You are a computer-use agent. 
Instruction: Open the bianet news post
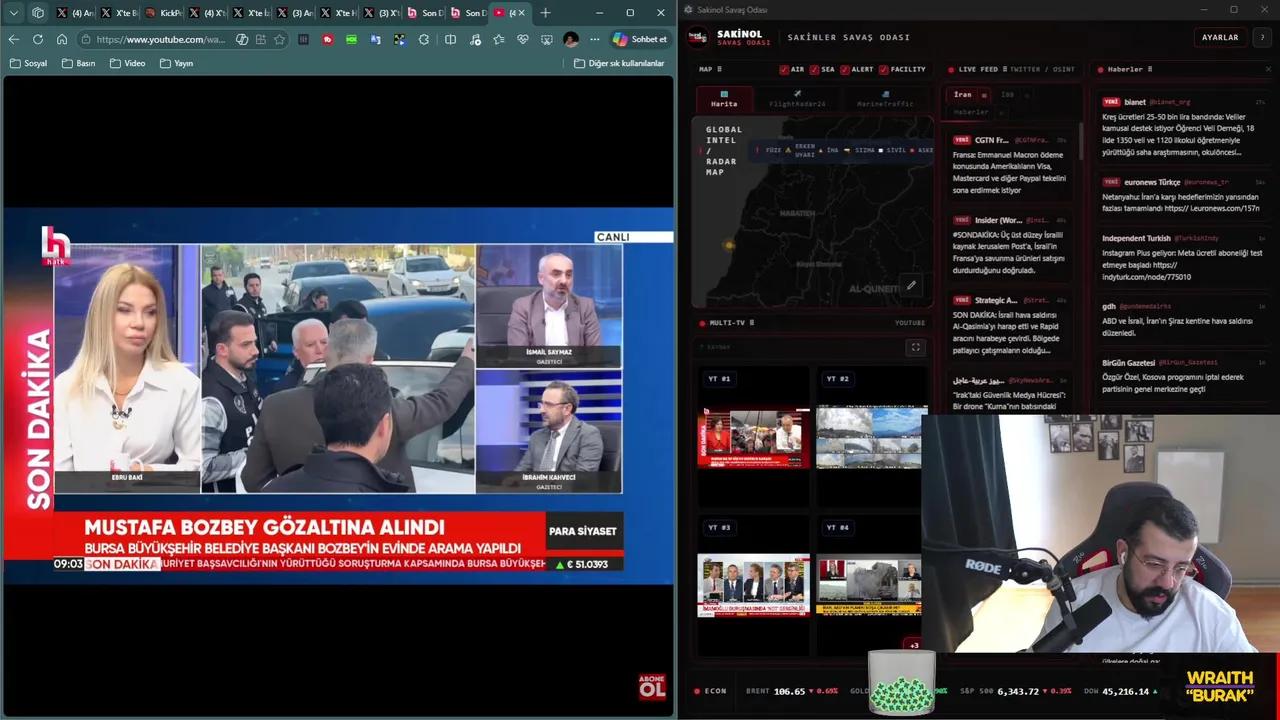point(1183,128)
